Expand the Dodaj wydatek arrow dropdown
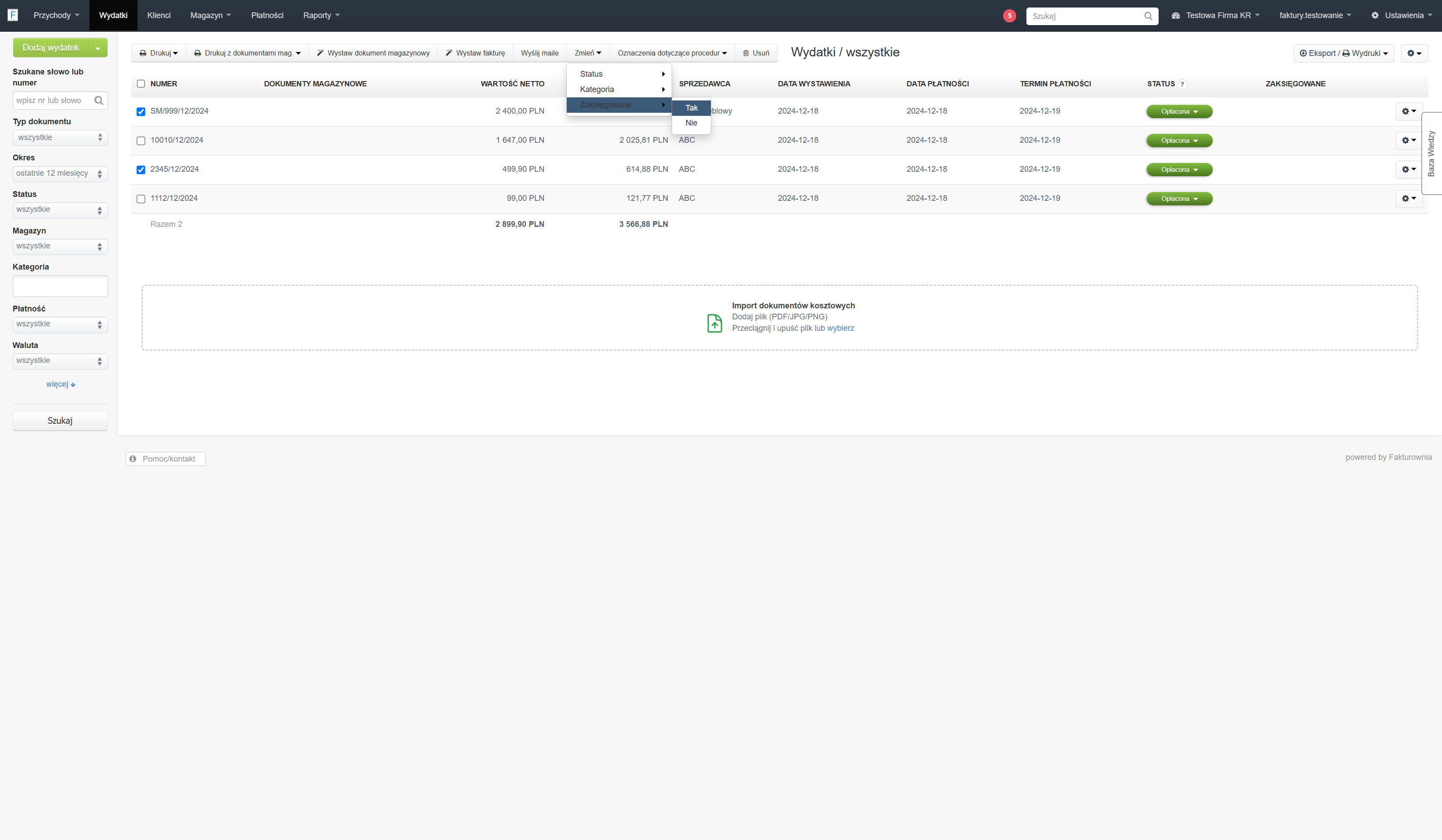The width and height of the screenshot is (1442, 840). (98, 48)
